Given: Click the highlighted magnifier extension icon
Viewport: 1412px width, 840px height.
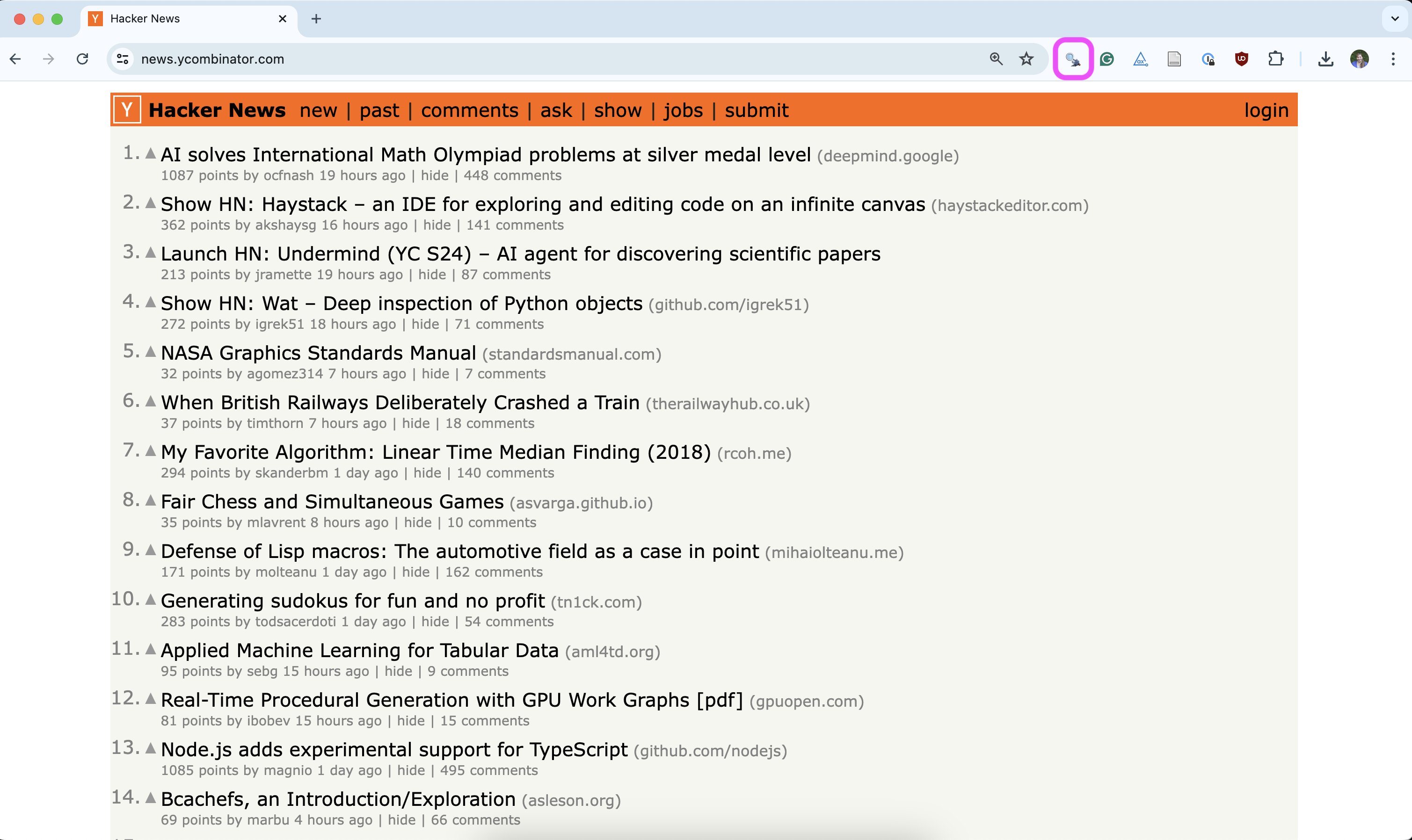Looking at the screenshot, I should pos(1073,59).
